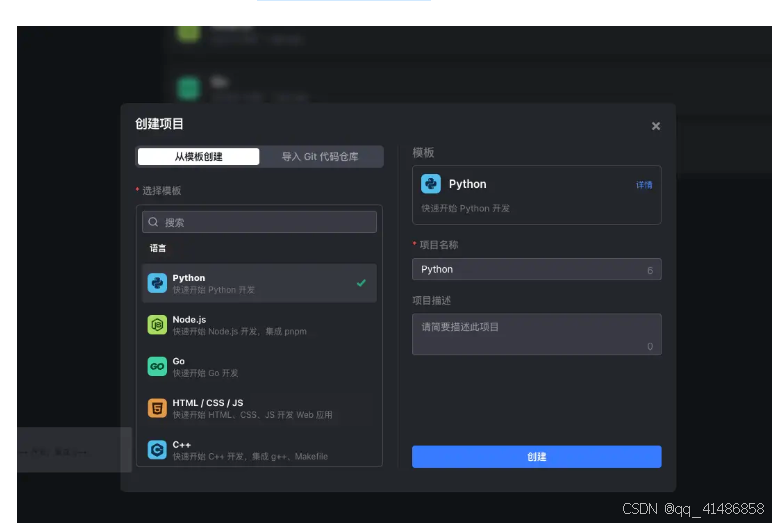The image size is (778, 523).
Task: Click the green checkmark on Python row
Action: coord(361,283)
